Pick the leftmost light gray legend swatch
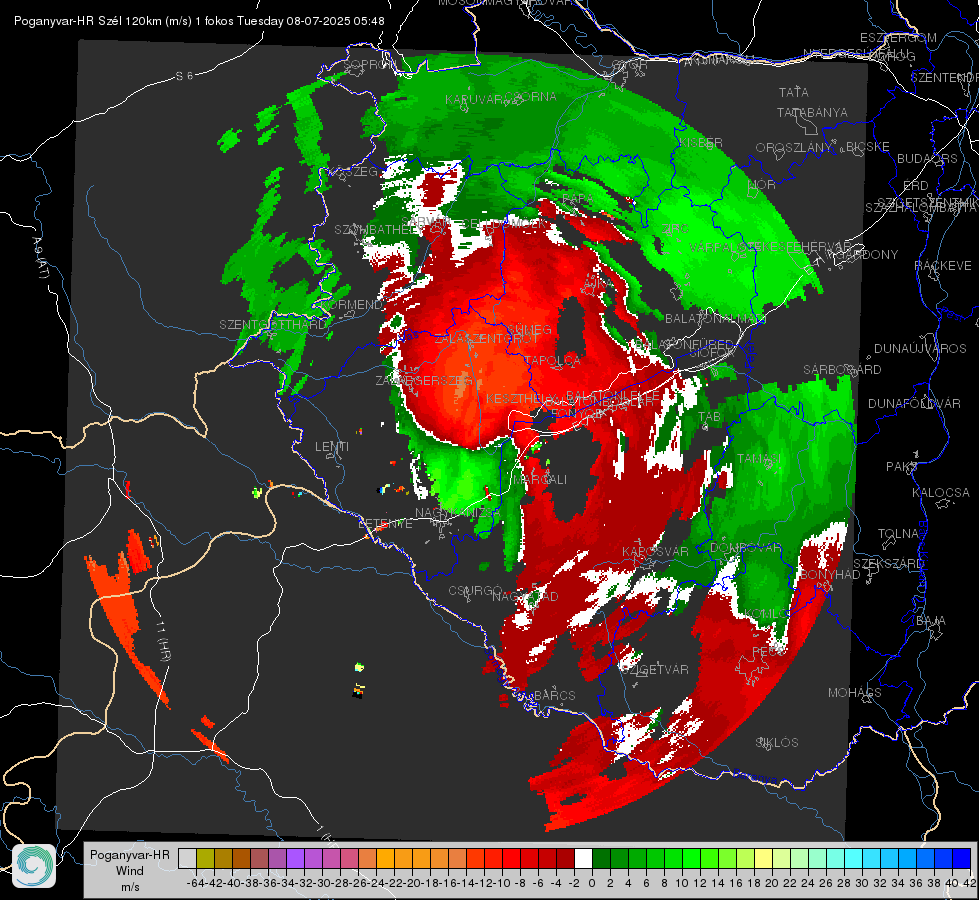The height and width of the screenshot is (900, 979). 187,858
